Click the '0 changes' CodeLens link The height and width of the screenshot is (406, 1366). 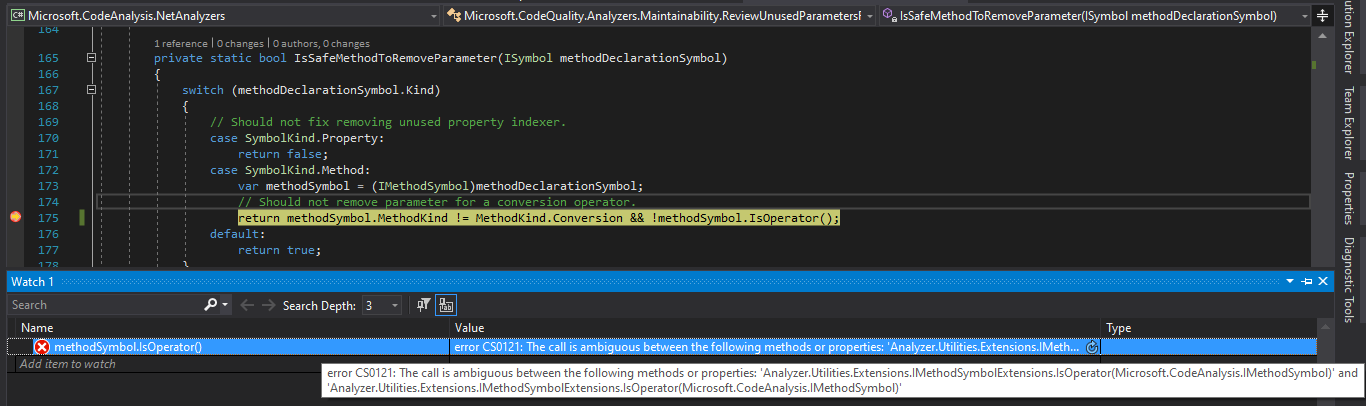pos(239,44)
